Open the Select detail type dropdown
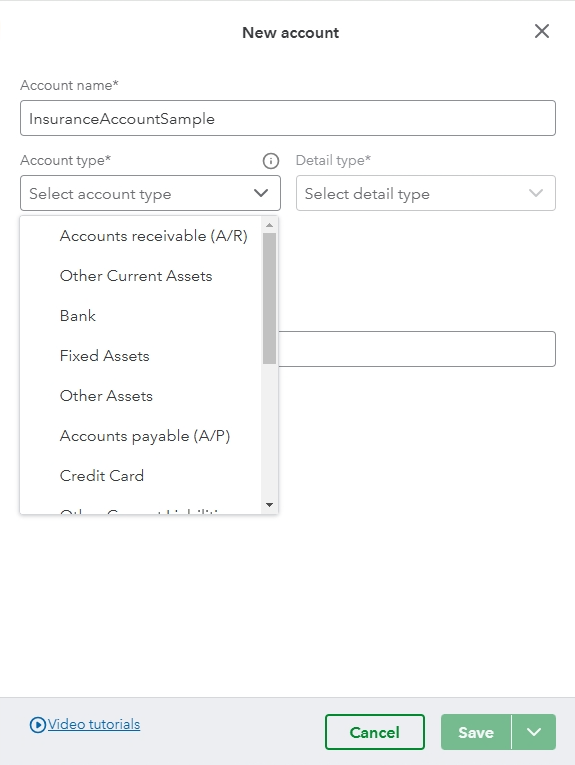This screenshot has width=575, height=765. click(x=426, y=193)
